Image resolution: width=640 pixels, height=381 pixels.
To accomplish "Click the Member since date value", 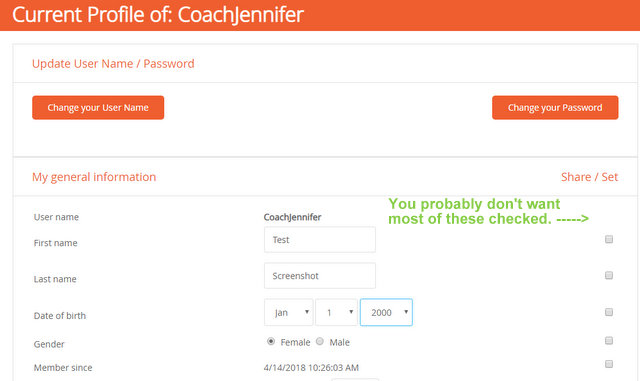I will [x=311, y=368].
